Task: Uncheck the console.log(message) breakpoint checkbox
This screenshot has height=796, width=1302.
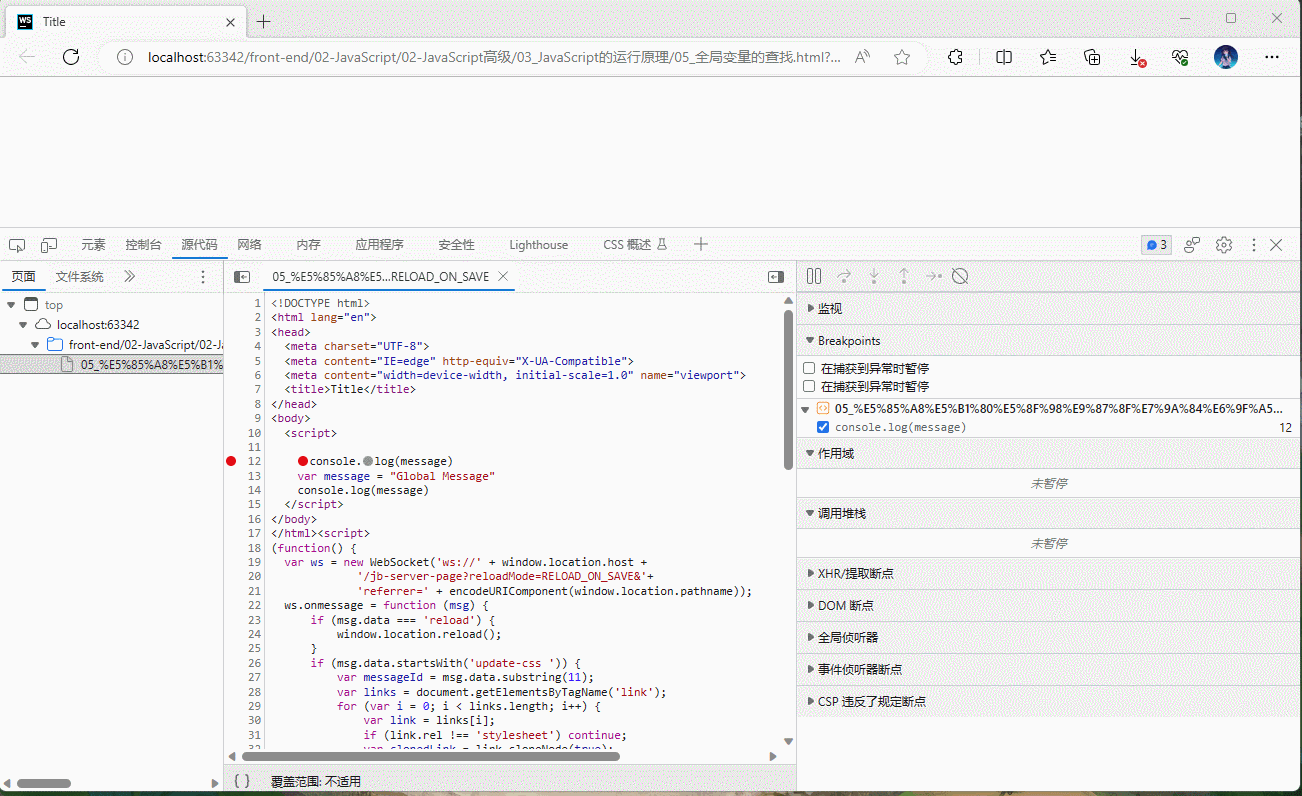Action: tap(823, 427)
